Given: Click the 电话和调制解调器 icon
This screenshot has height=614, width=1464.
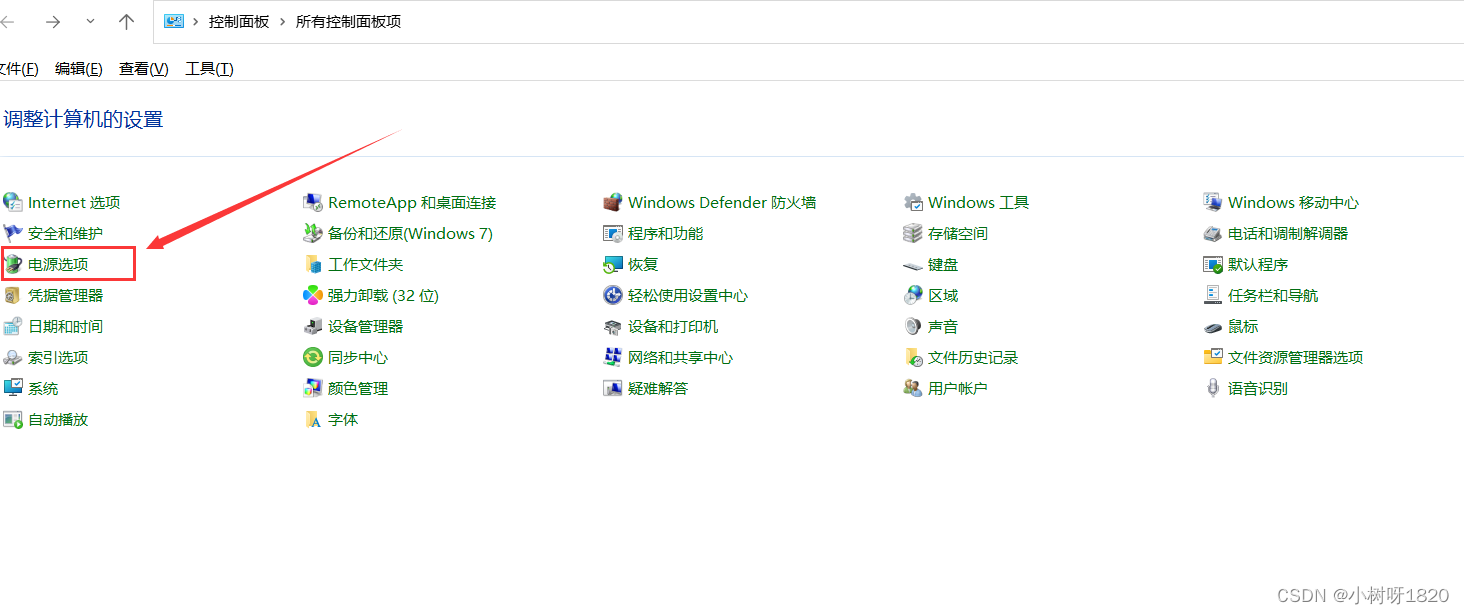Looking at the screenshot, I should point(1213,233).
